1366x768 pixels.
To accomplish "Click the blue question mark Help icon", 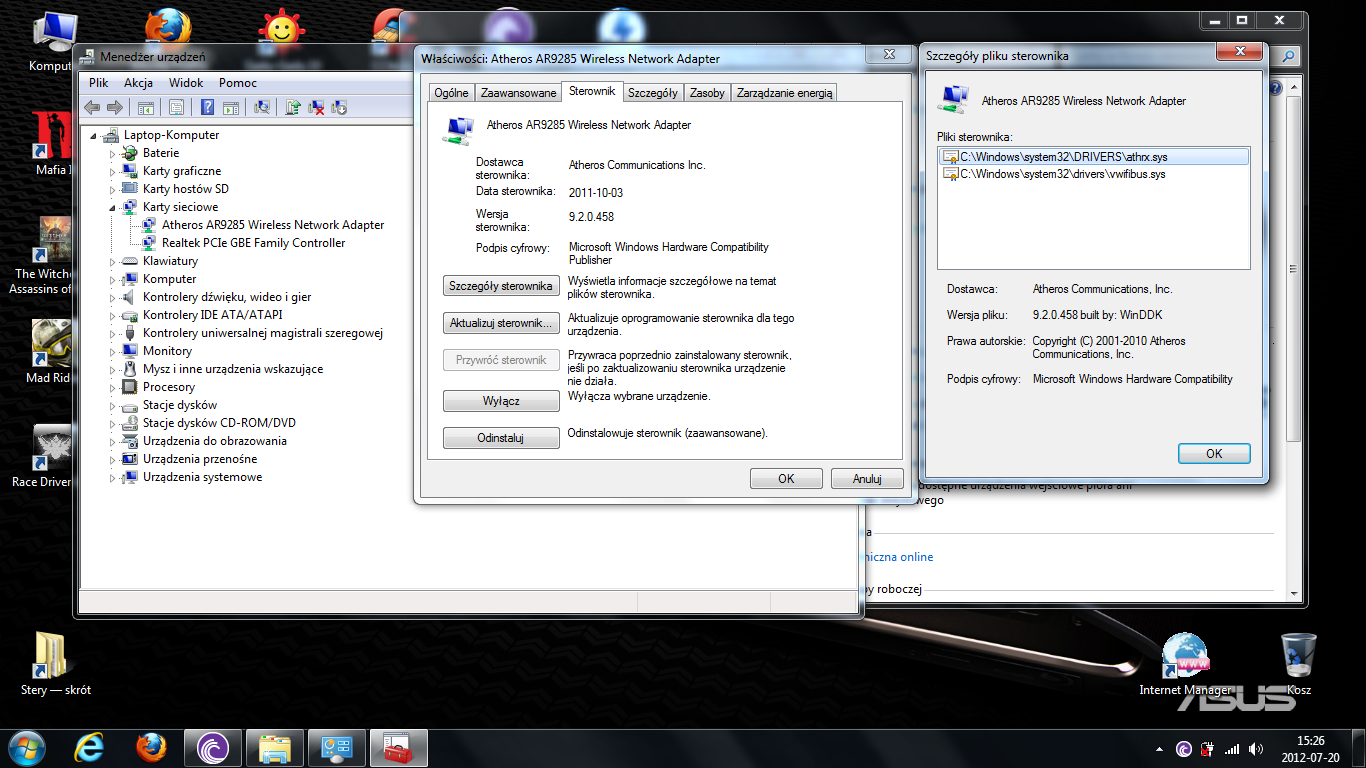I will tap(207, 107).
